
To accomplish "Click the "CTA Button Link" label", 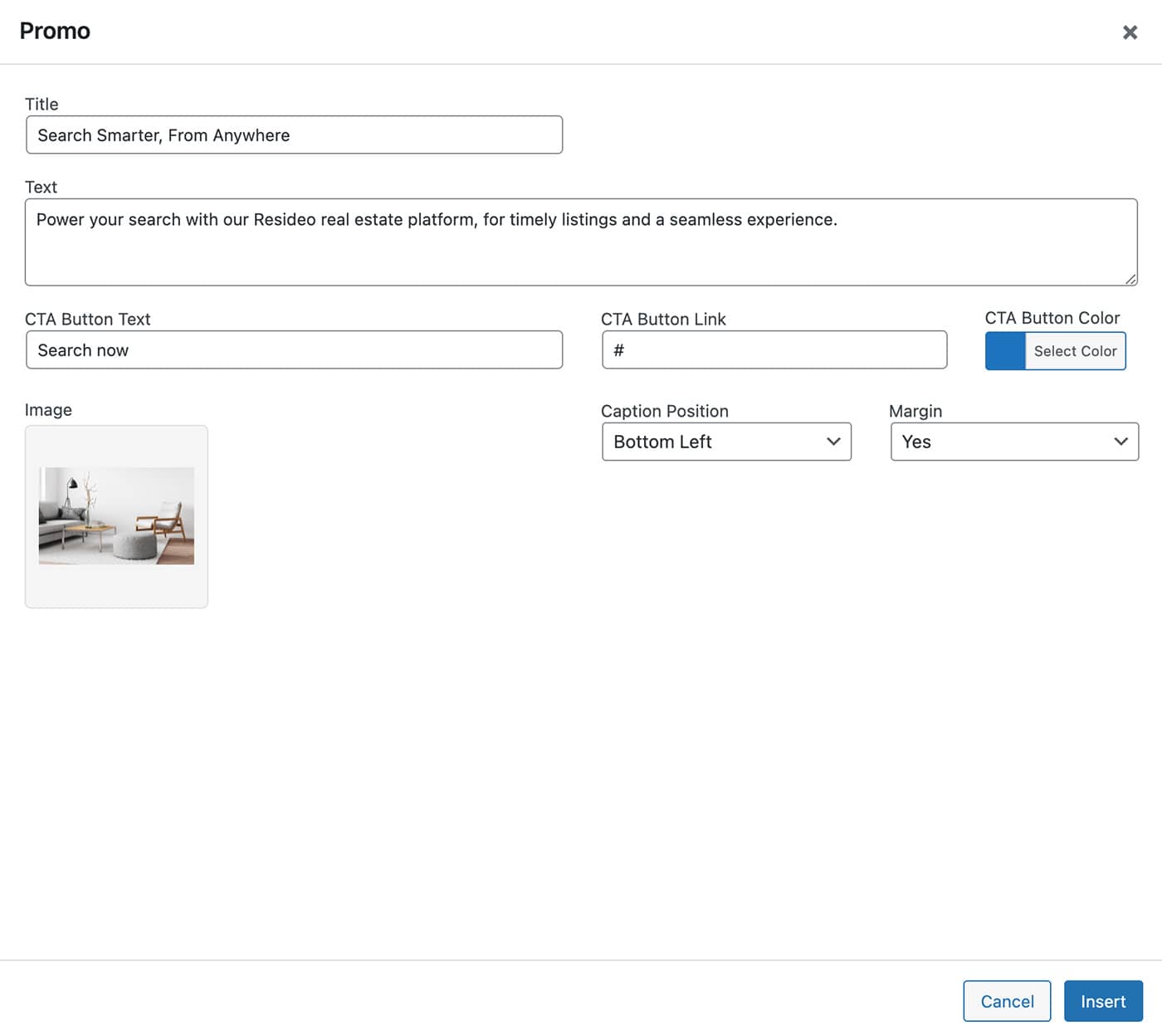I will (663, 320).
